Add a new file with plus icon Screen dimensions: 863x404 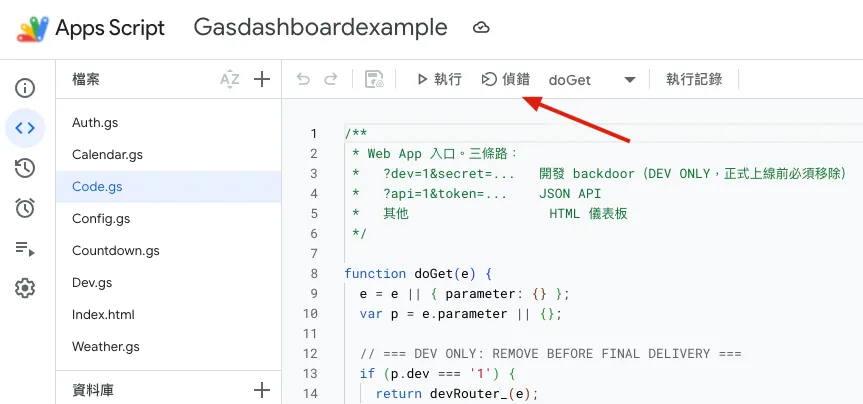pos(261,79)
